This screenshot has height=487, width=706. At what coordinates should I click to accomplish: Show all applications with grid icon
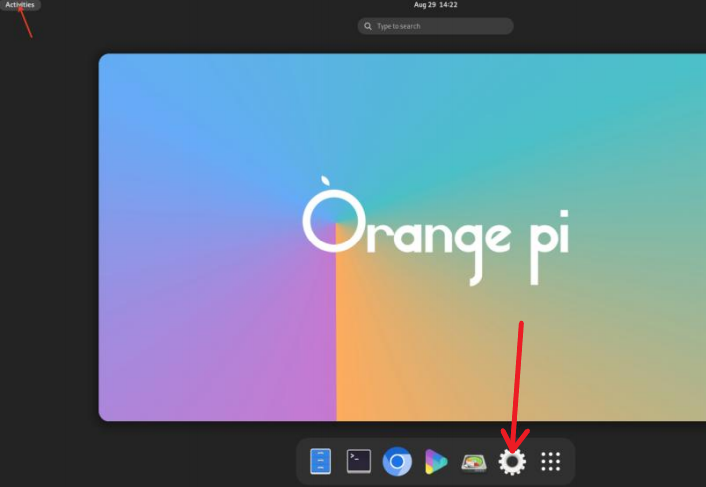[550, 461]
